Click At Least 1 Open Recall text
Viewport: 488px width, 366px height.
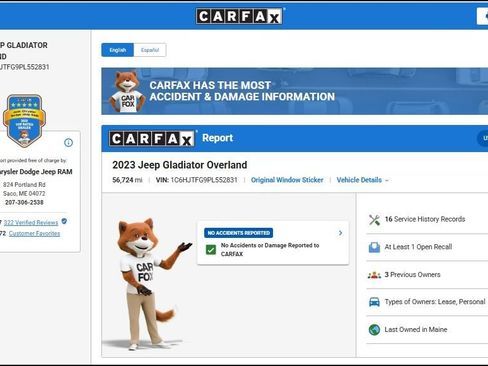coord(418,247)
